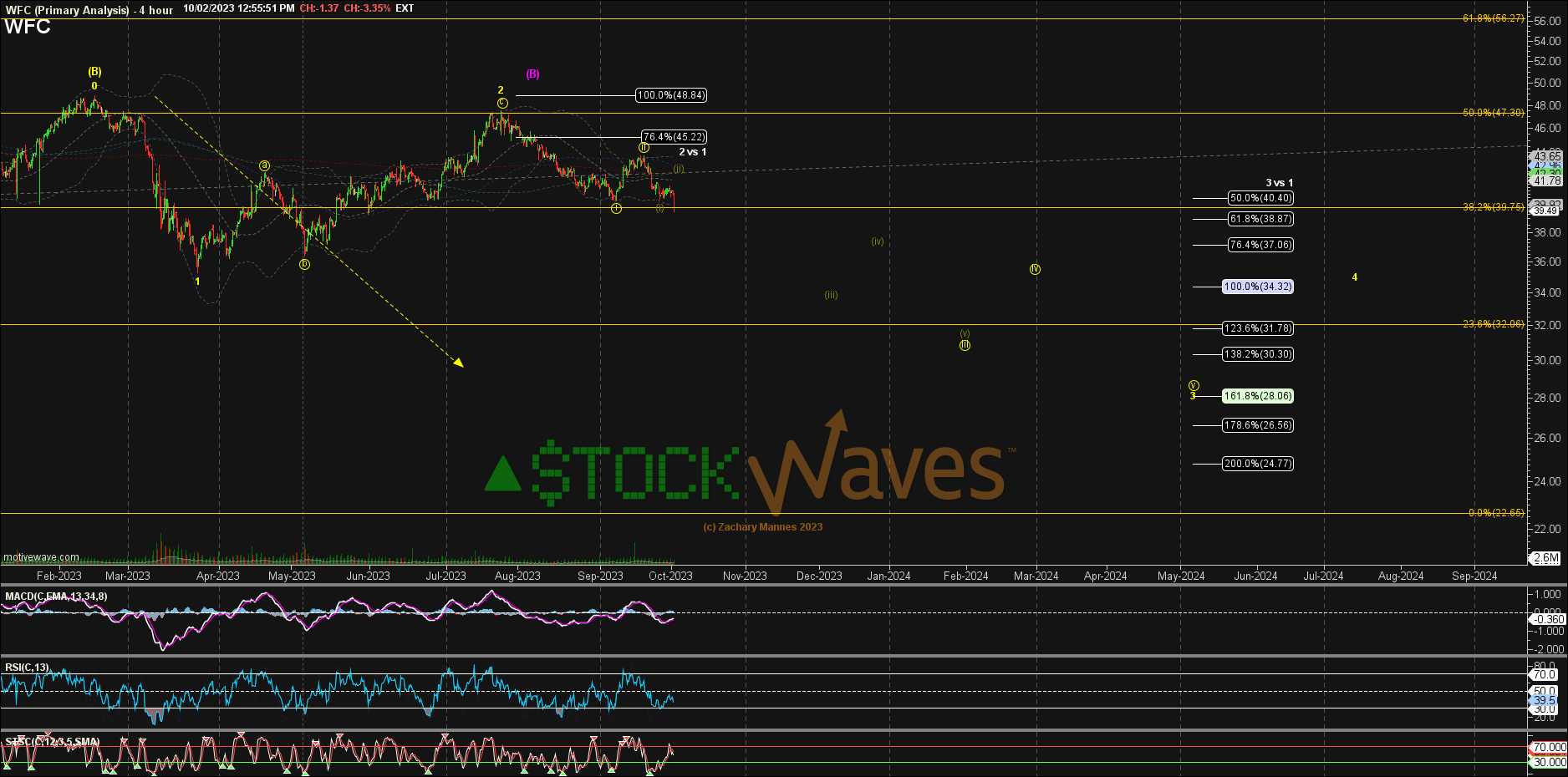The width and height of the screenshot is (1568, 777).
Task: Select the 61.8%(38.87) extension label
Action: tap(1260, 219)
